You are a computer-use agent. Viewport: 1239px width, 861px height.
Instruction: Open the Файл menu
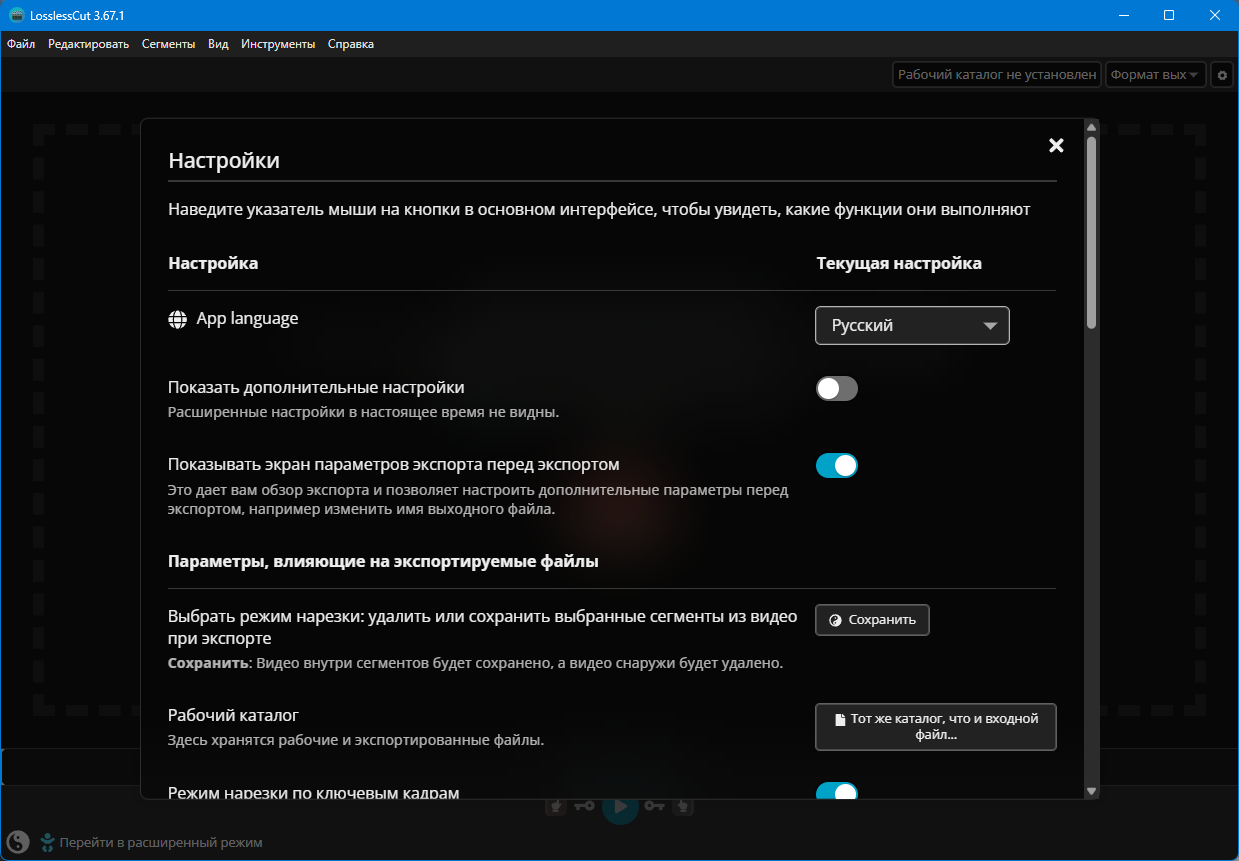(x=21, y=44)
